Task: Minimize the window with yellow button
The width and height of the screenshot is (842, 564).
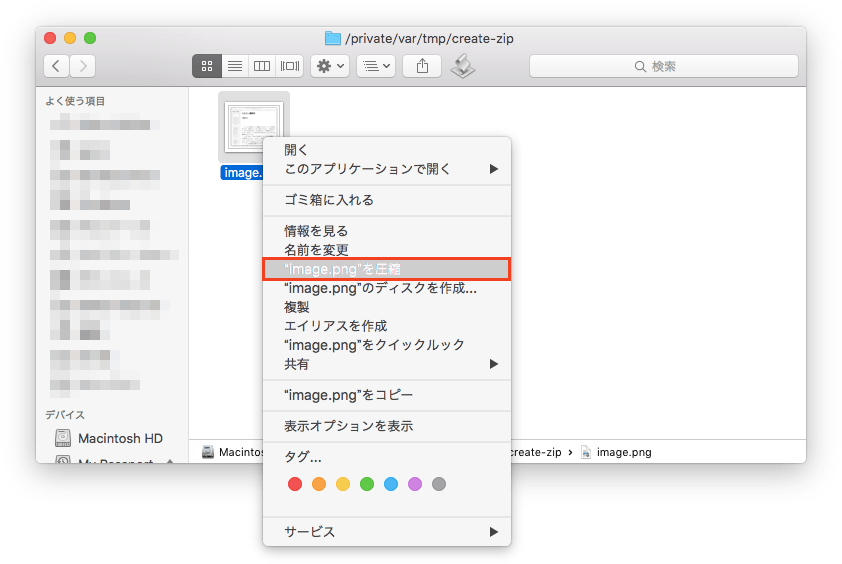Action: click(x=70, y=38)
